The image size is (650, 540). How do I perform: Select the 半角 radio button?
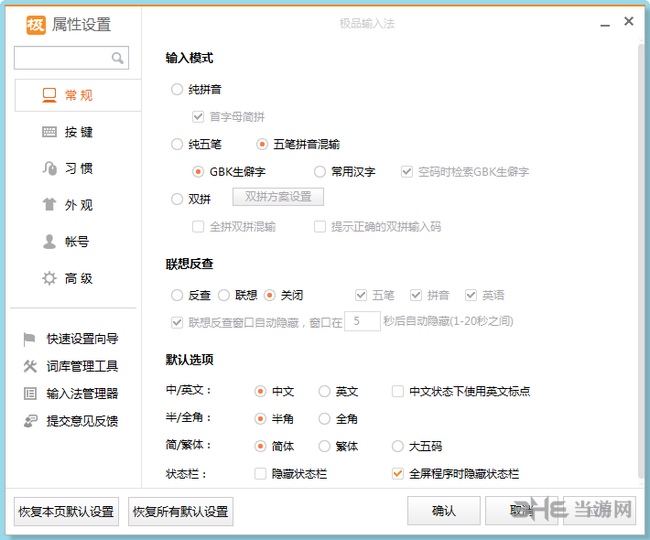coord(260,419)
